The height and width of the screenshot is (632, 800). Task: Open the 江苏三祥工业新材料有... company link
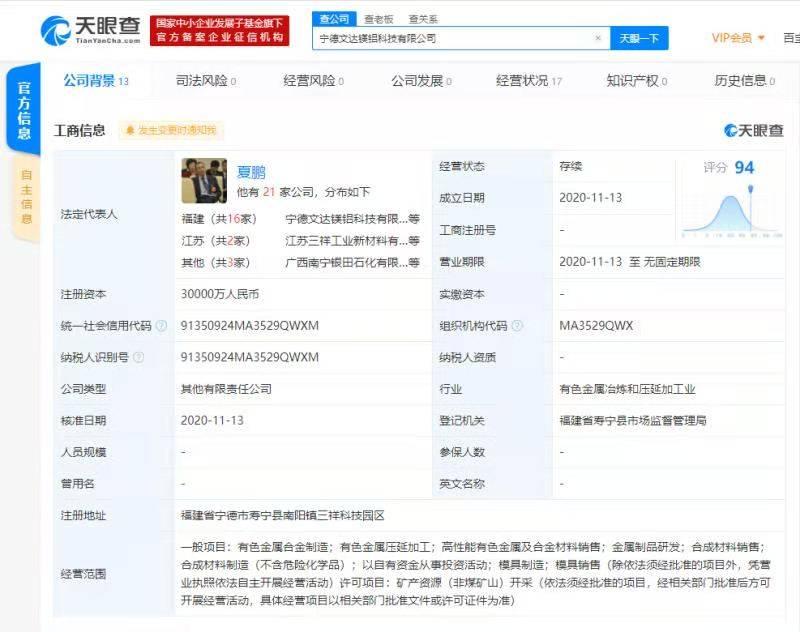pyautogui.click(x=352, y=241)
